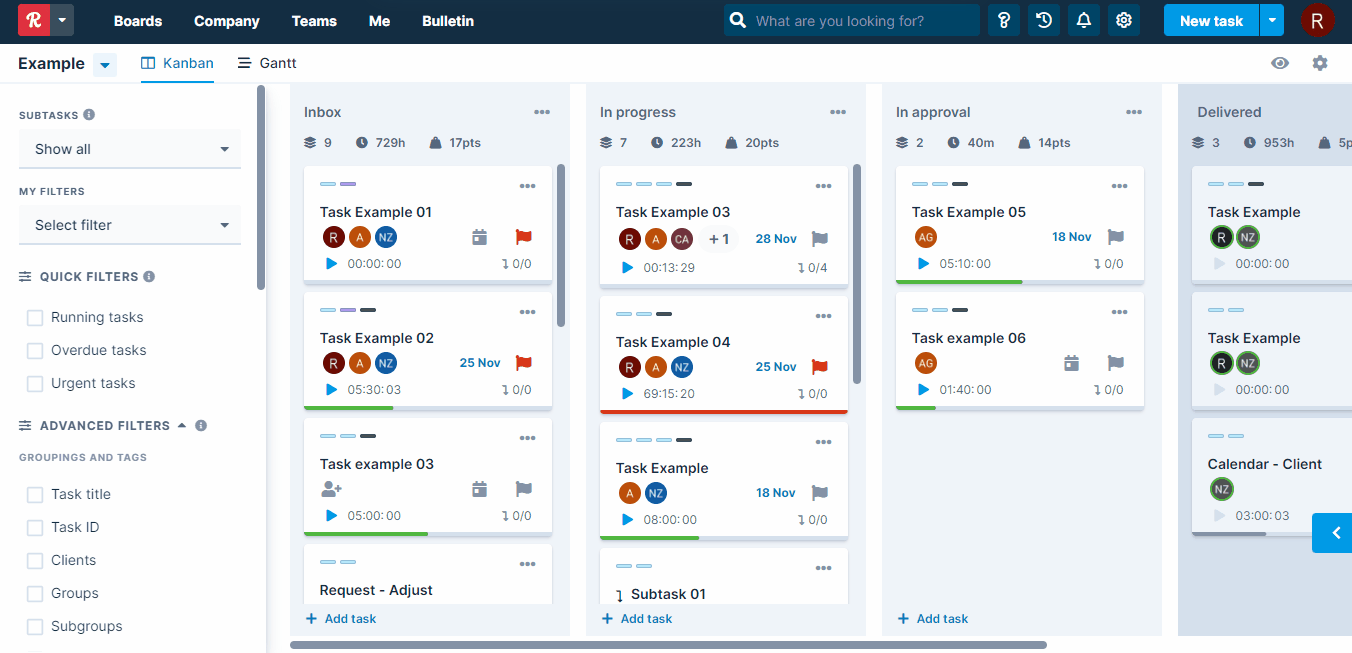Open calendar icon on Task example 06

[1071, 363]
